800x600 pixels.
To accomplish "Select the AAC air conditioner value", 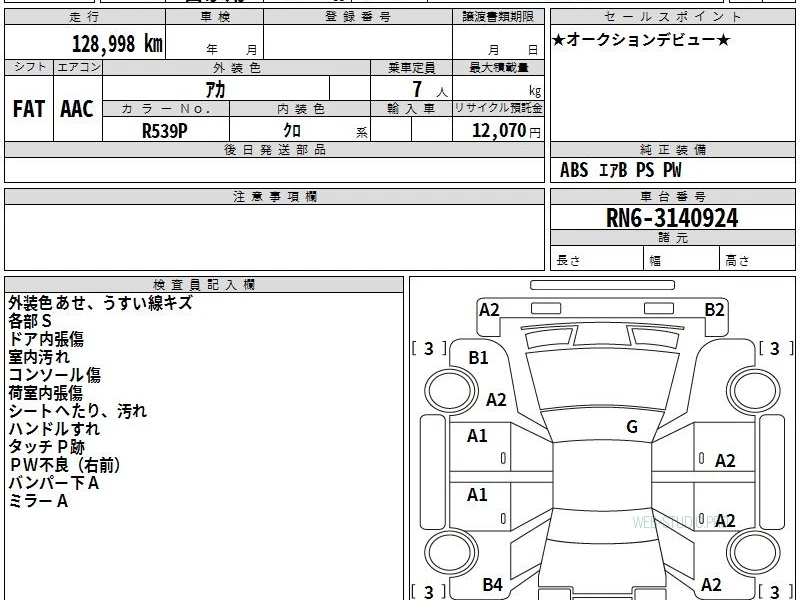I will [x=77, y=109].
